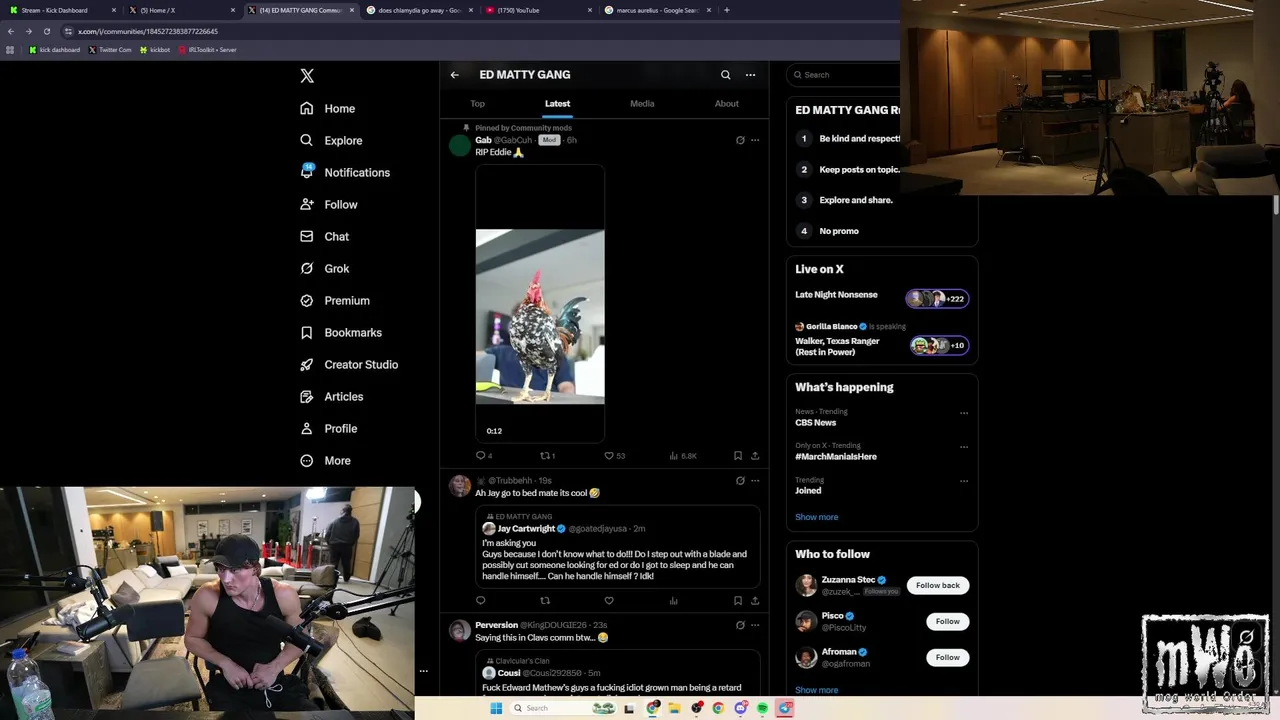The image size is (1280, 720).
Task: Open Creator Studio in the sidebar
Action: click(x=349, y=364)
